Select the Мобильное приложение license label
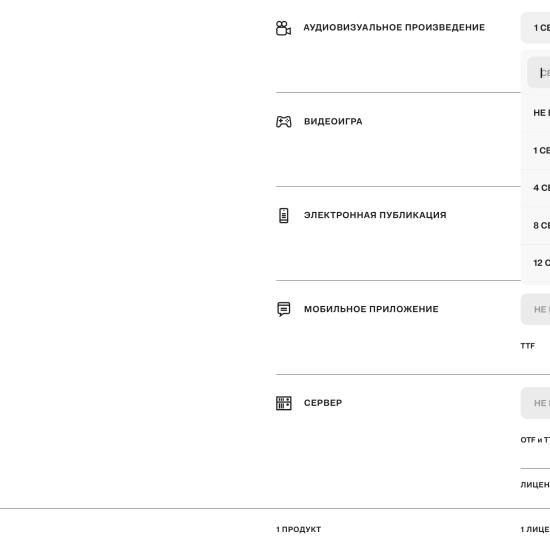 tap(371, 309)
